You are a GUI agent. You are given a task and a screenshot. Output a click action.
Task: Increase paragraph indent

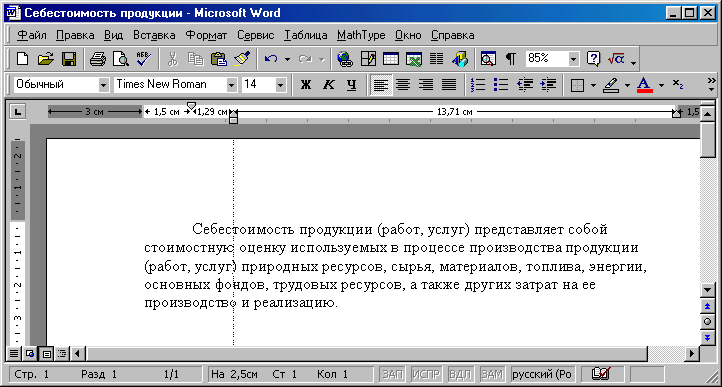548,85
